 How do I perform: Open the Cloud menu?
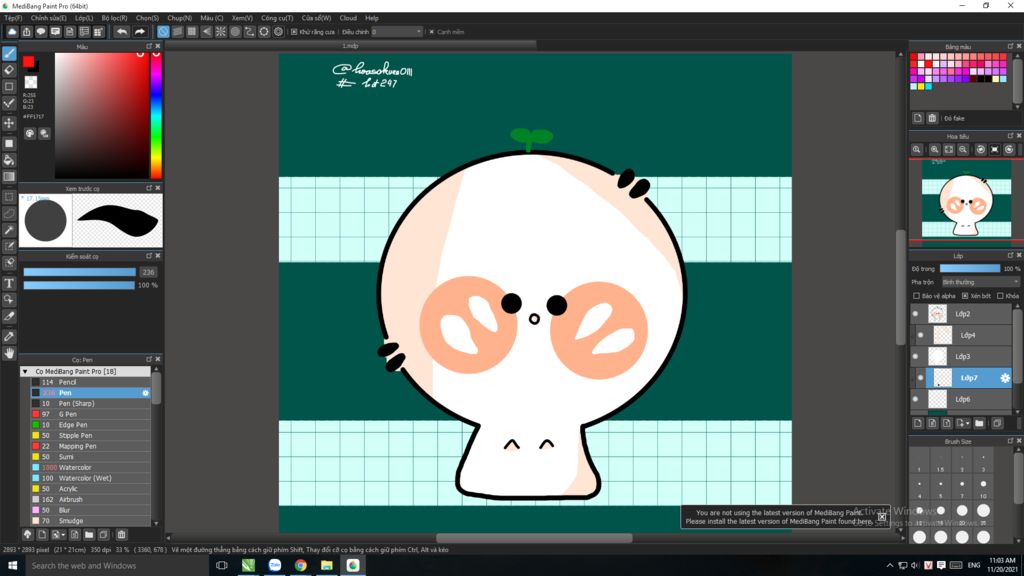coord(348,18)
